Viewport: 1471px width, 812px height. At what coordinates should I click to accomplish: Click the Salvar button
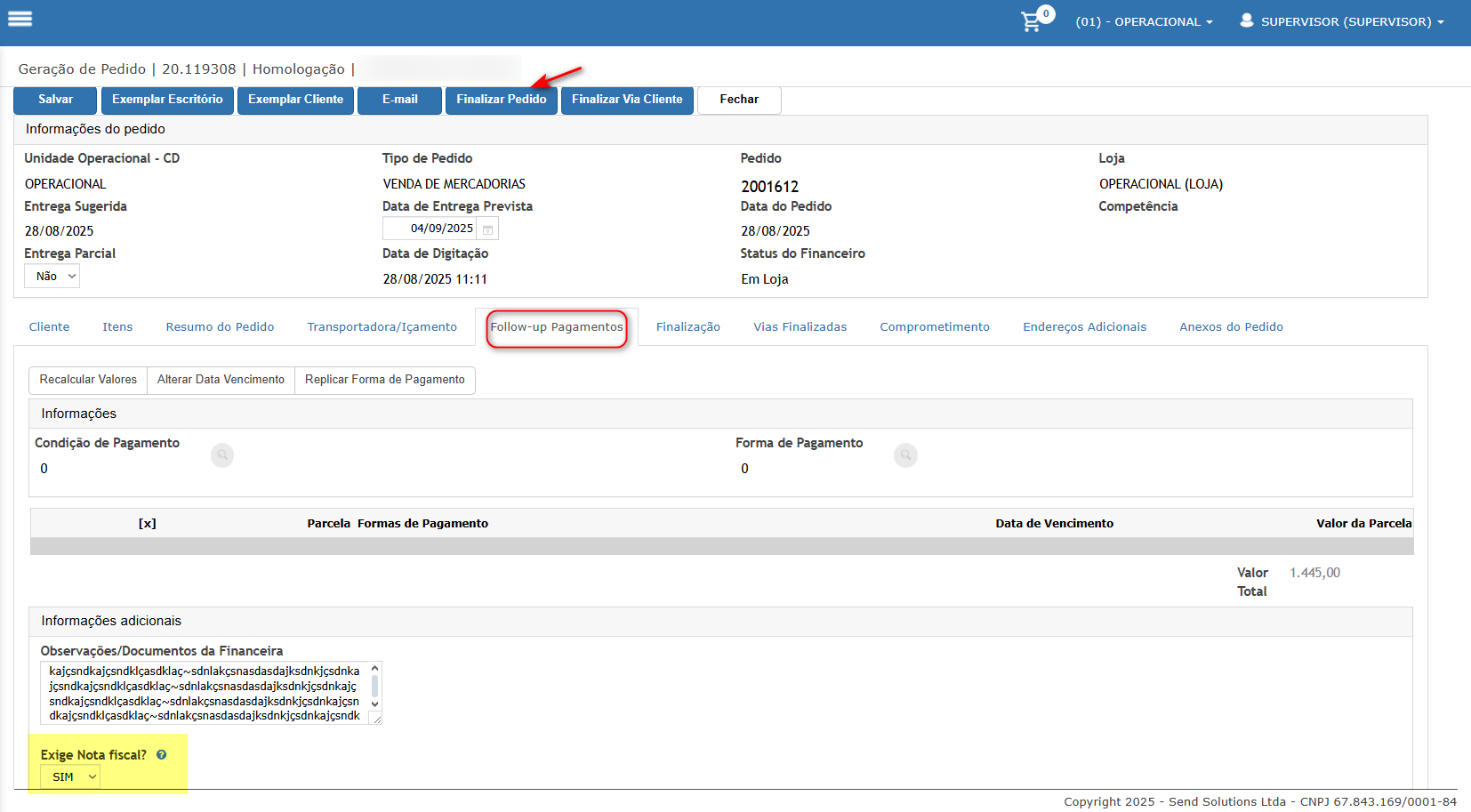click(55, 100)
